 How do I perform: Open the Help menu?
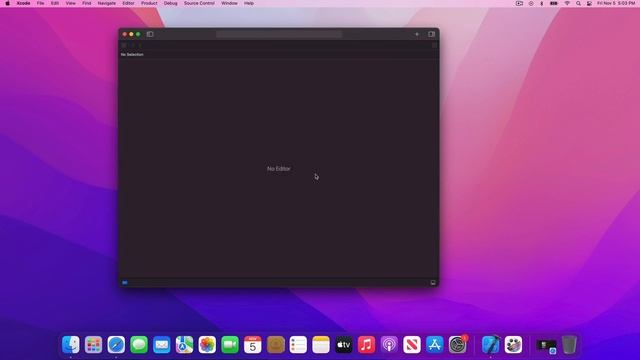click(x=249, y=3)
